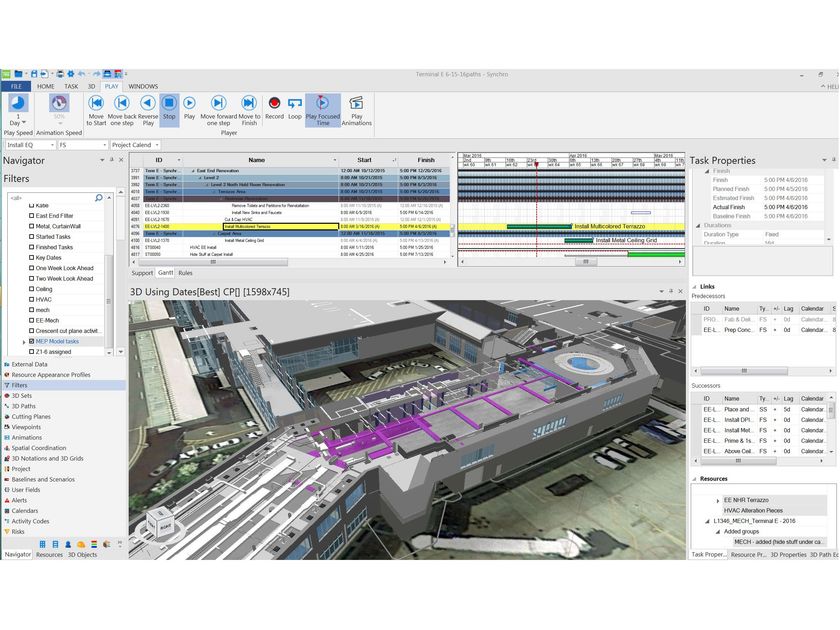Open Viewpoints in Navigator

tap(26, 427)
